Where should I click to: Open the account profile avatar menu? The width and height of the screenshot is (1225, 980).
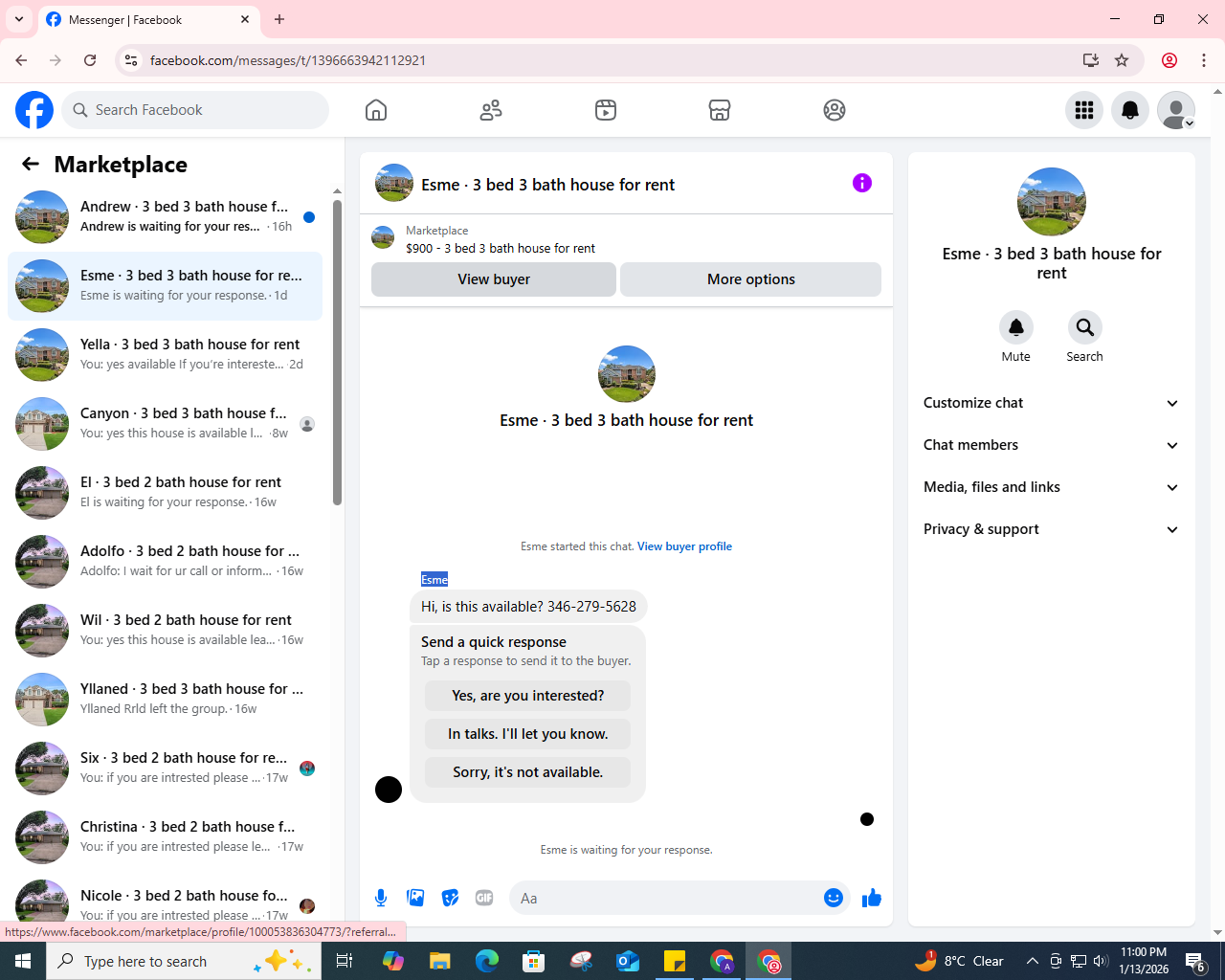point(1176,110)
